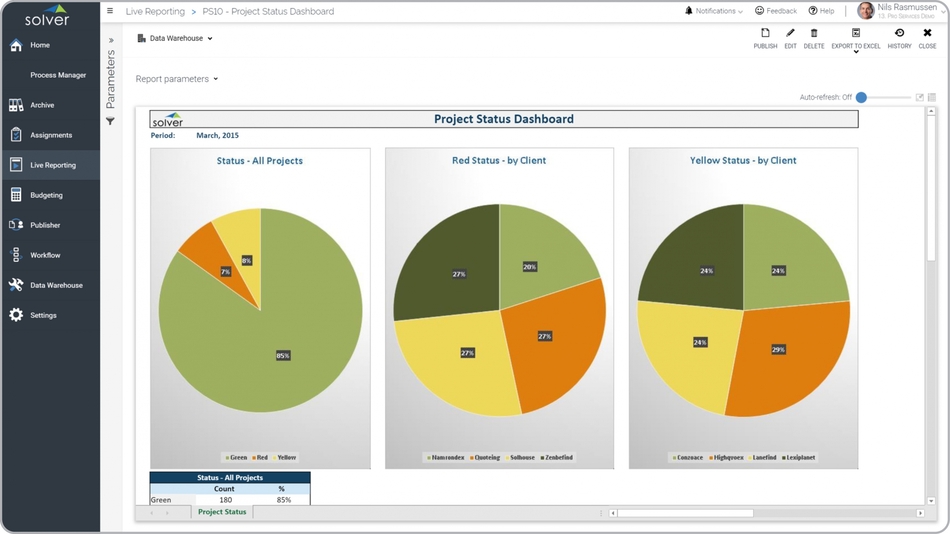Image resolution: width=950 pixels, height=534 pixels.
Task: Delete the report using trash icon
Action: [814, 34]
